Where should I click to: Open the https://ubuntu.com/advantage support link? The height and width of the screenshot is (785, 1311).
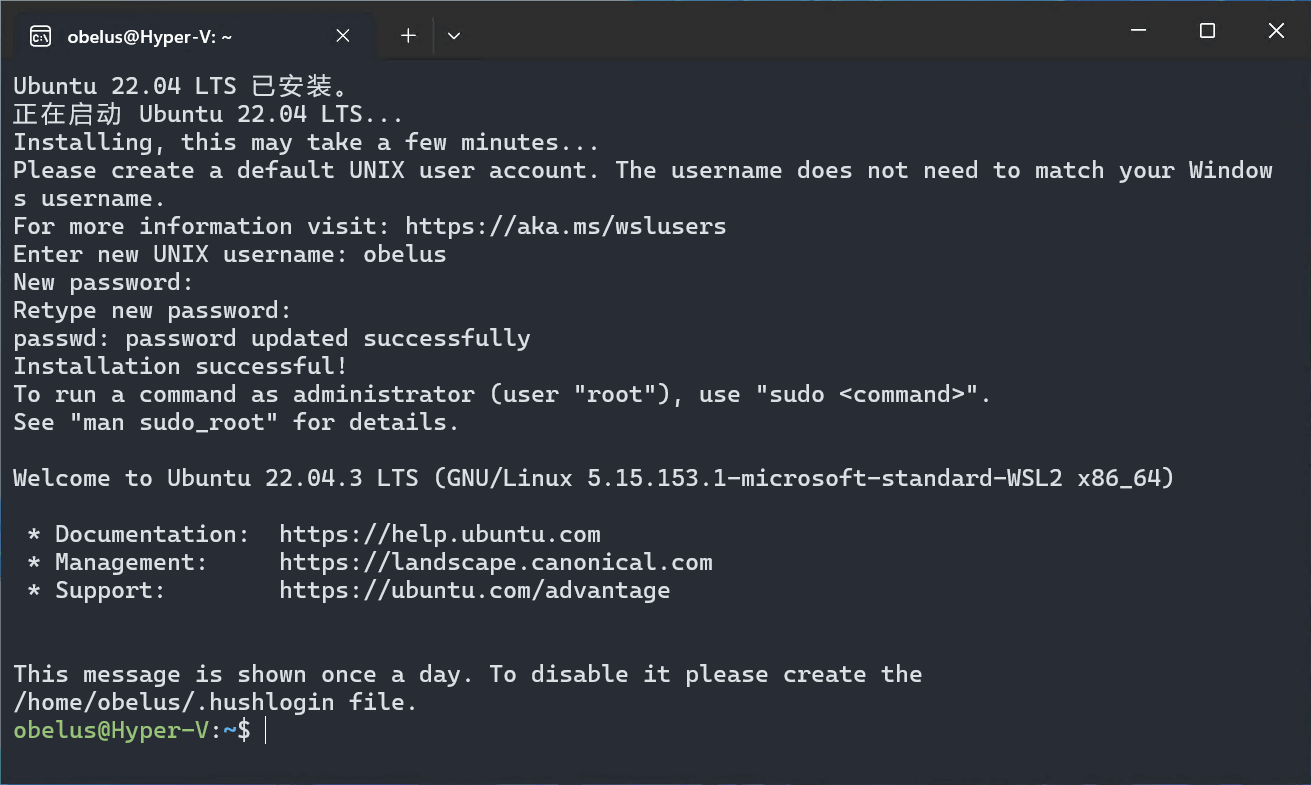pyautogui.click(x=475, y=590)
